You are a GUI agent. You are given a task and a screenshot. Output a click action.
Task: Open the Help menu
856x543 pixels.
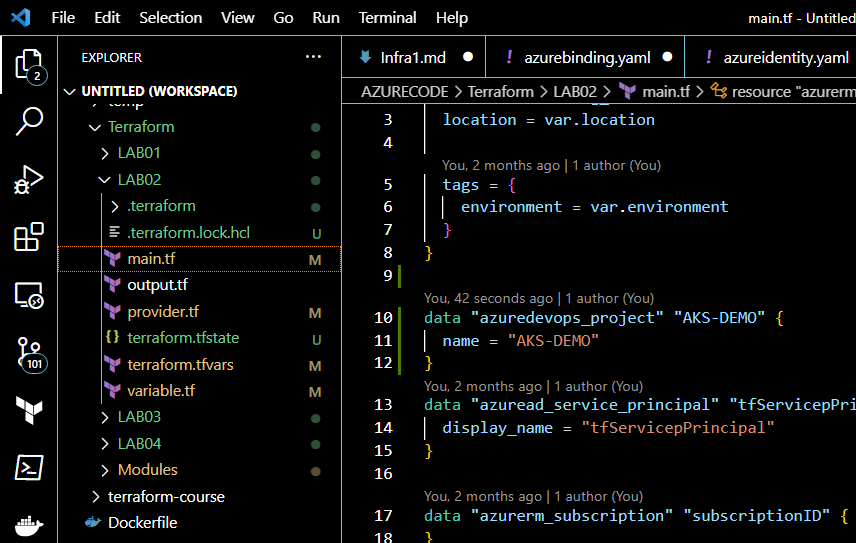[451, 17]
